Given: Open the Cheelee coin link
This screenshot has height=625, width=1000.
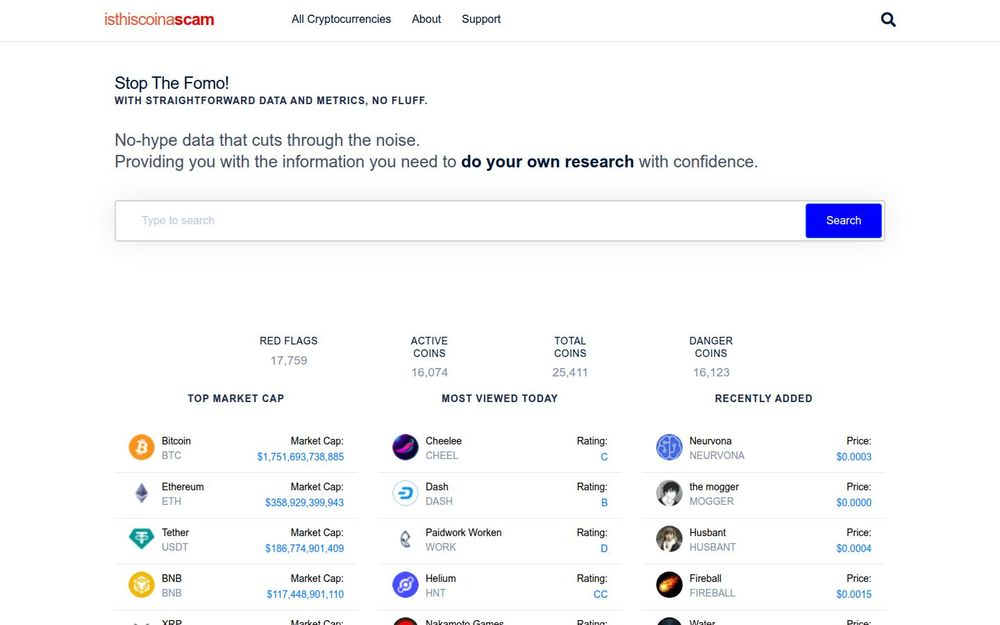Looking at the screenshot, I should point(443,441).
